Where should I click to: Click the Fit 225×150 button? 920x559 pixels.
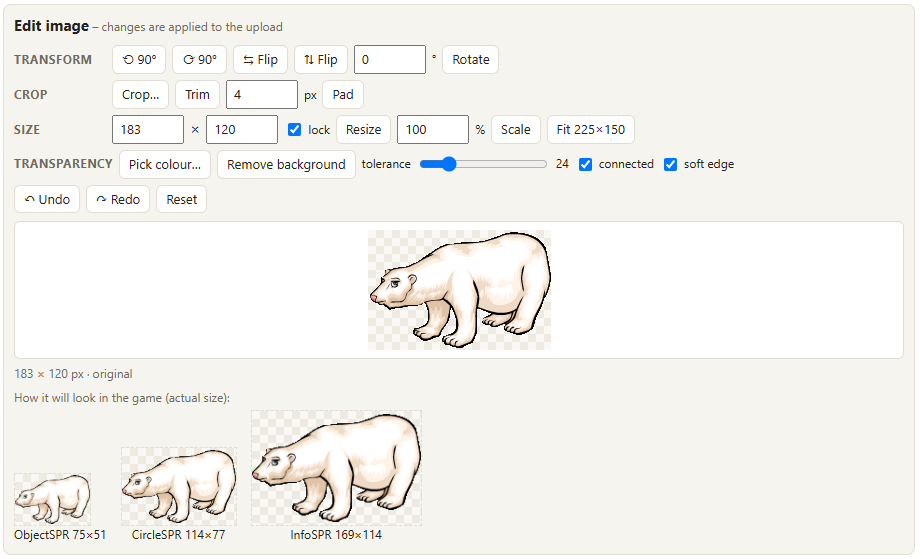(591, 130)
